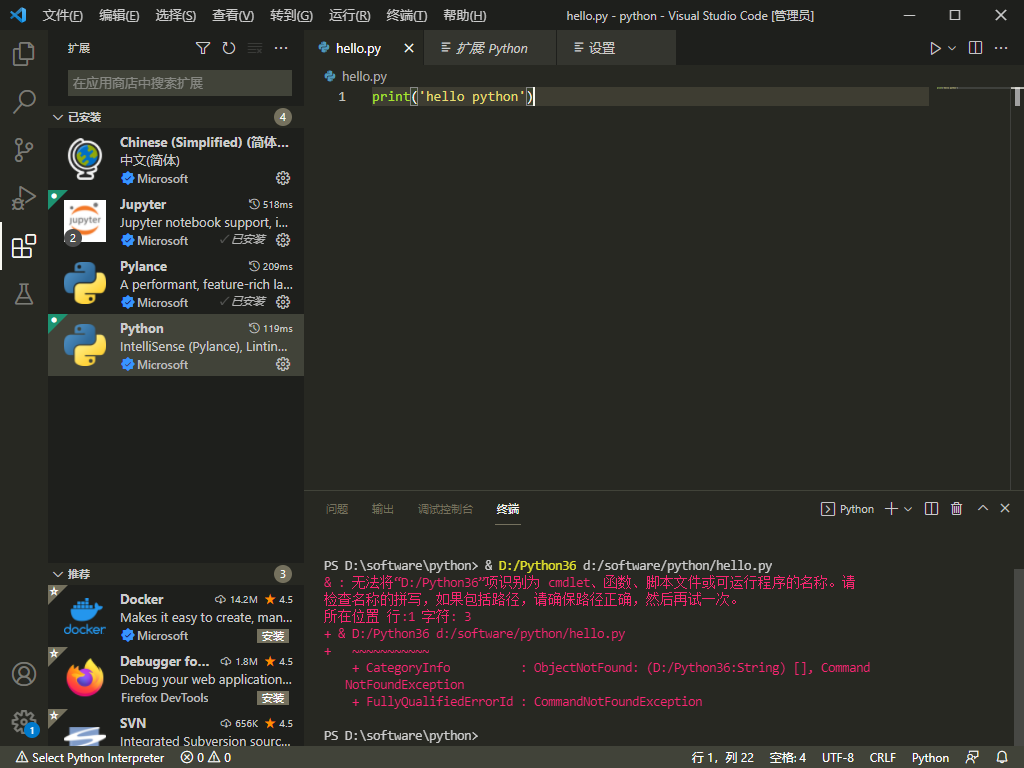The height and width of the screenshot is (768, 1024).
Task: Open Source Control view
Action: tap(24, 150)
